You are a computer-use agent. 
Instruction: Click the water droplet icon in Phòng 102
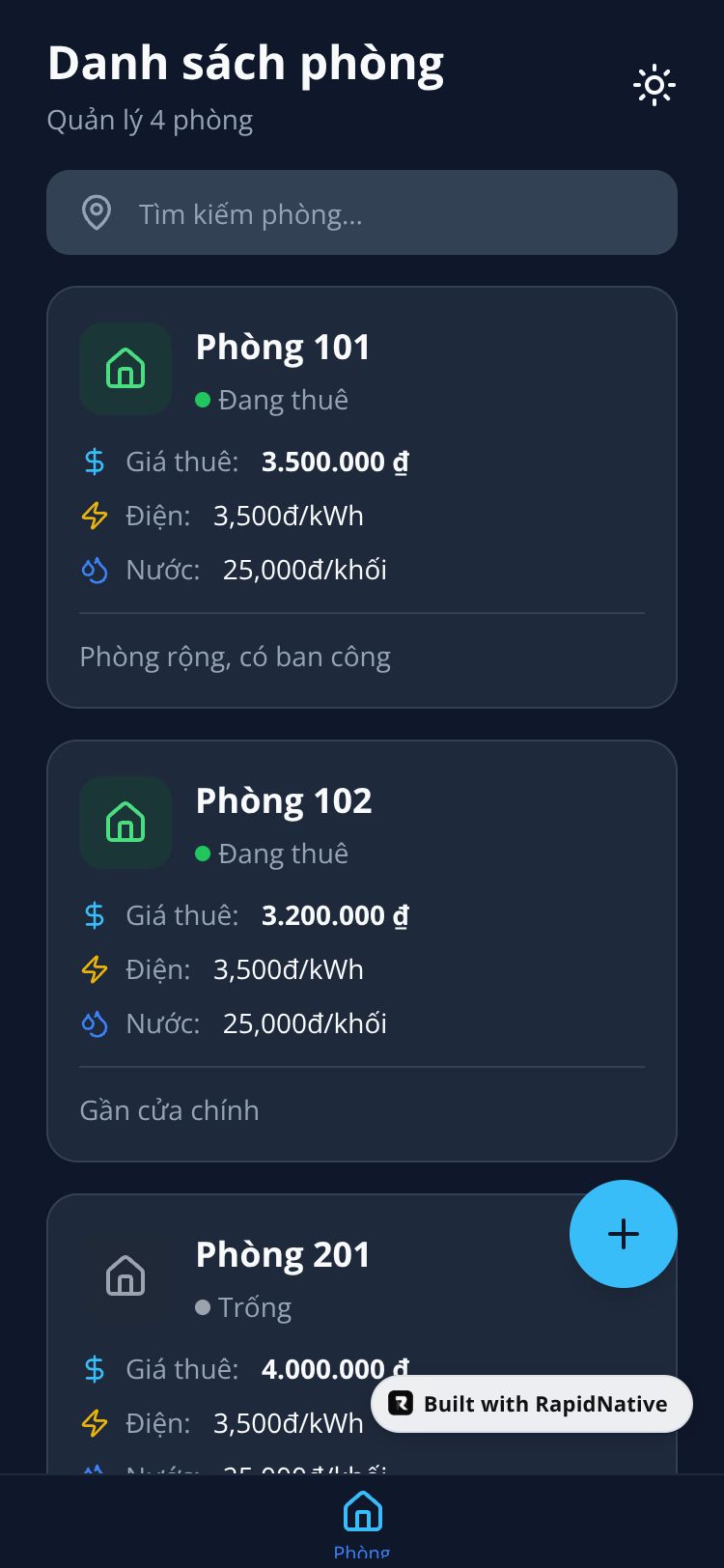pyautogui.click(x=95, y=1023)
